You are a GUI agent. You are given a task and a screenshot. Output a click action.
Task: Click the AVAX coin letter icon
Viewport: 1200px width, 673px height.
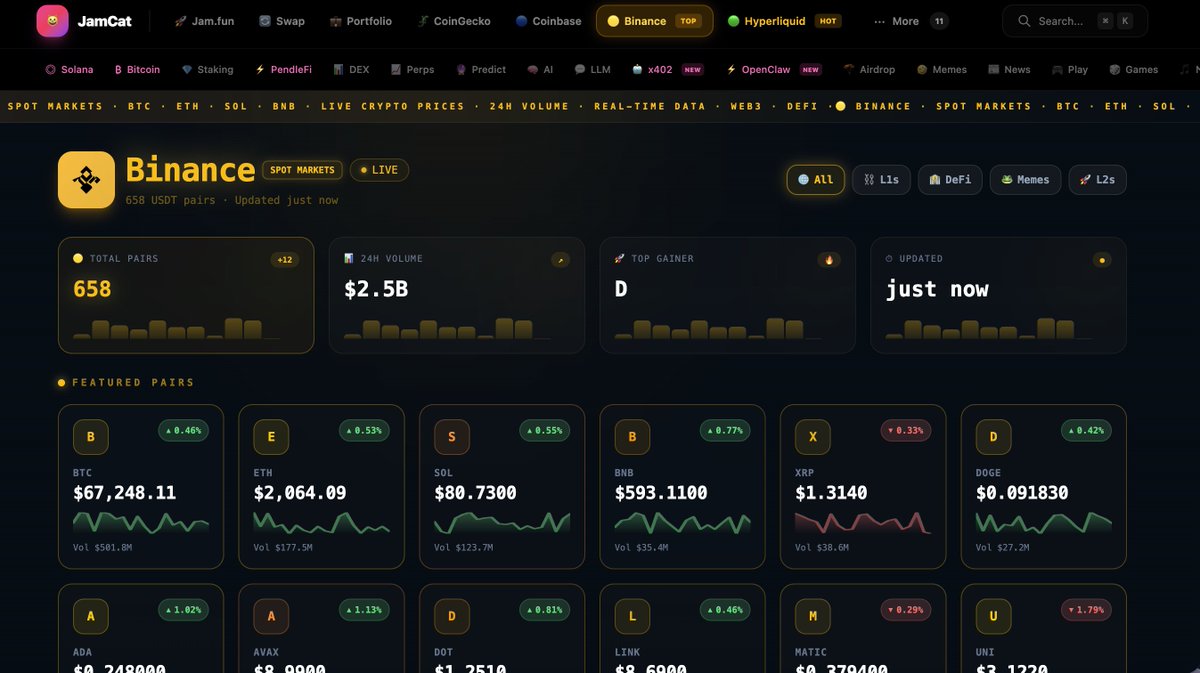tap(271, 617)
